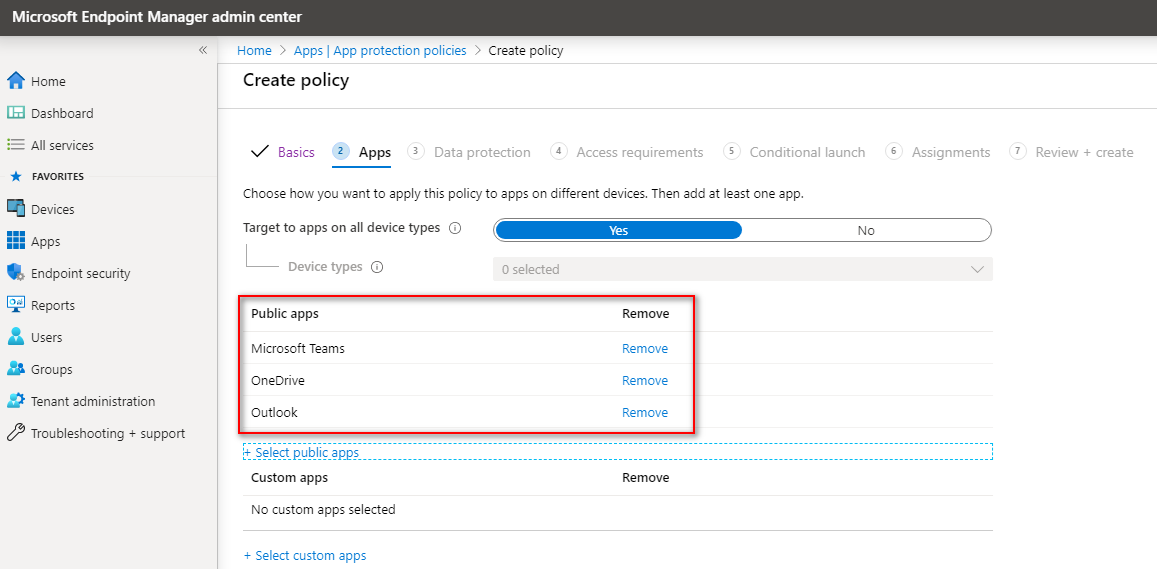This screenshot has height=569, width=1157.
Task: Go to the Conditional launch tab
Action: point(807,152)
